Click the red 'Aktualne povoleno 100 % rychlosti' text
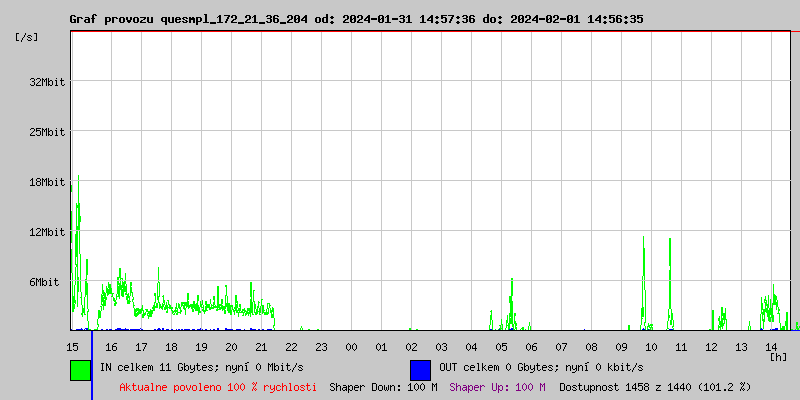The image size is (800, 400). click(x=218, y=387)
